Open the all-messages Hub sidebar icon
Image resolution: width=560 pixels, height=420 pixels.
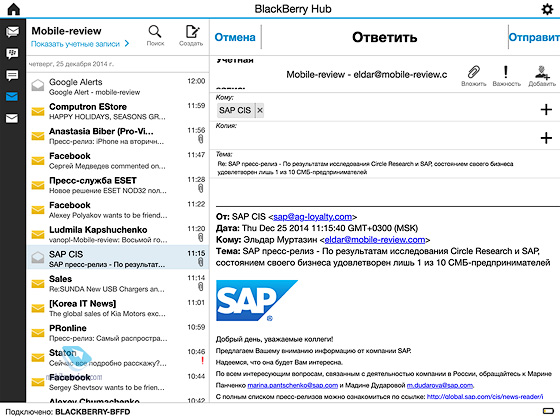pos(12,32)
